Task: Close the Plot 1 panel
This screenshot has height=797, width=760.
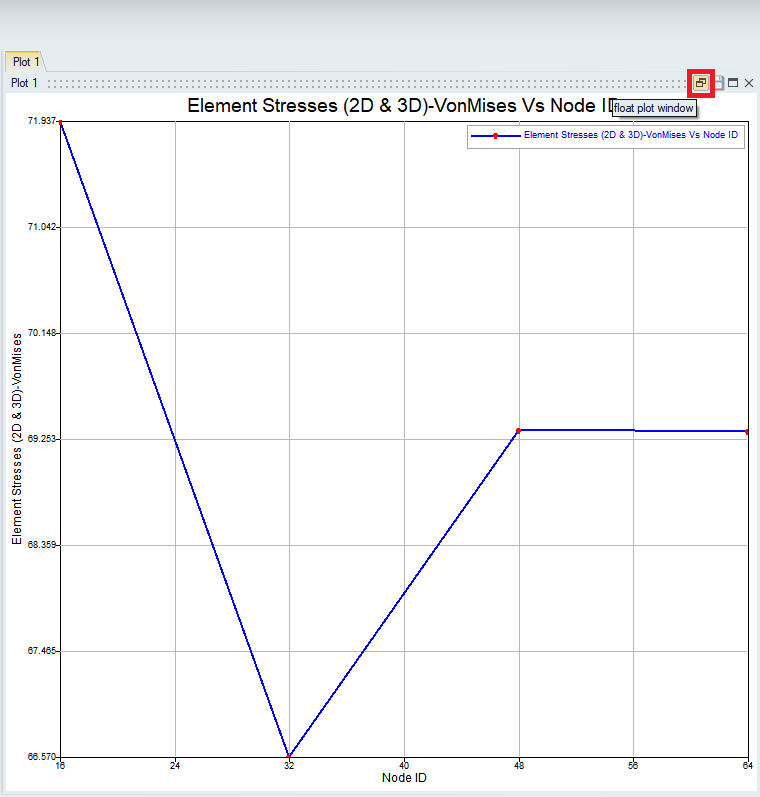Action: click(748, 83)
